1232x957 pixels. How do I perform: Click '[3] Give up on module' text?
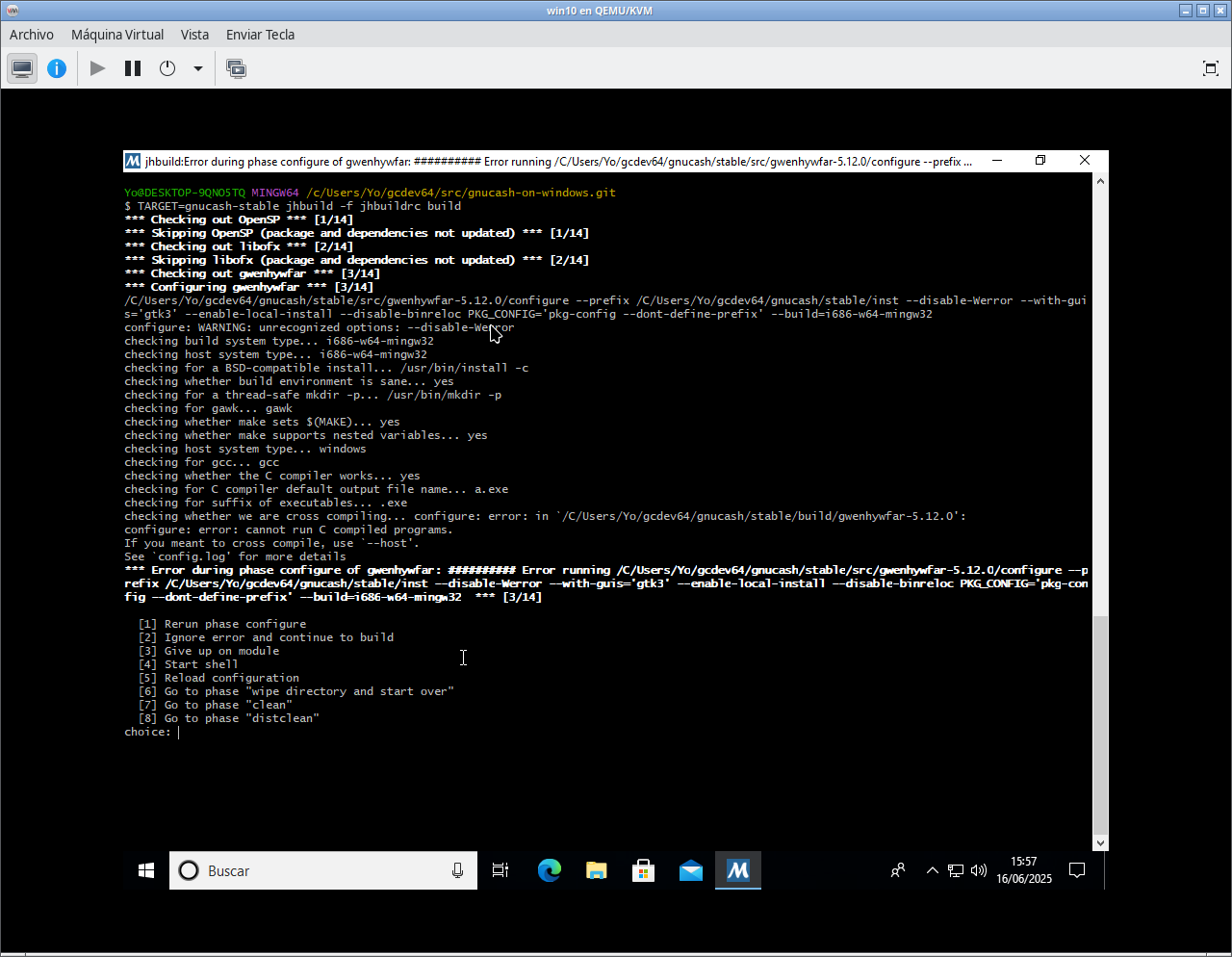(209, 651)
